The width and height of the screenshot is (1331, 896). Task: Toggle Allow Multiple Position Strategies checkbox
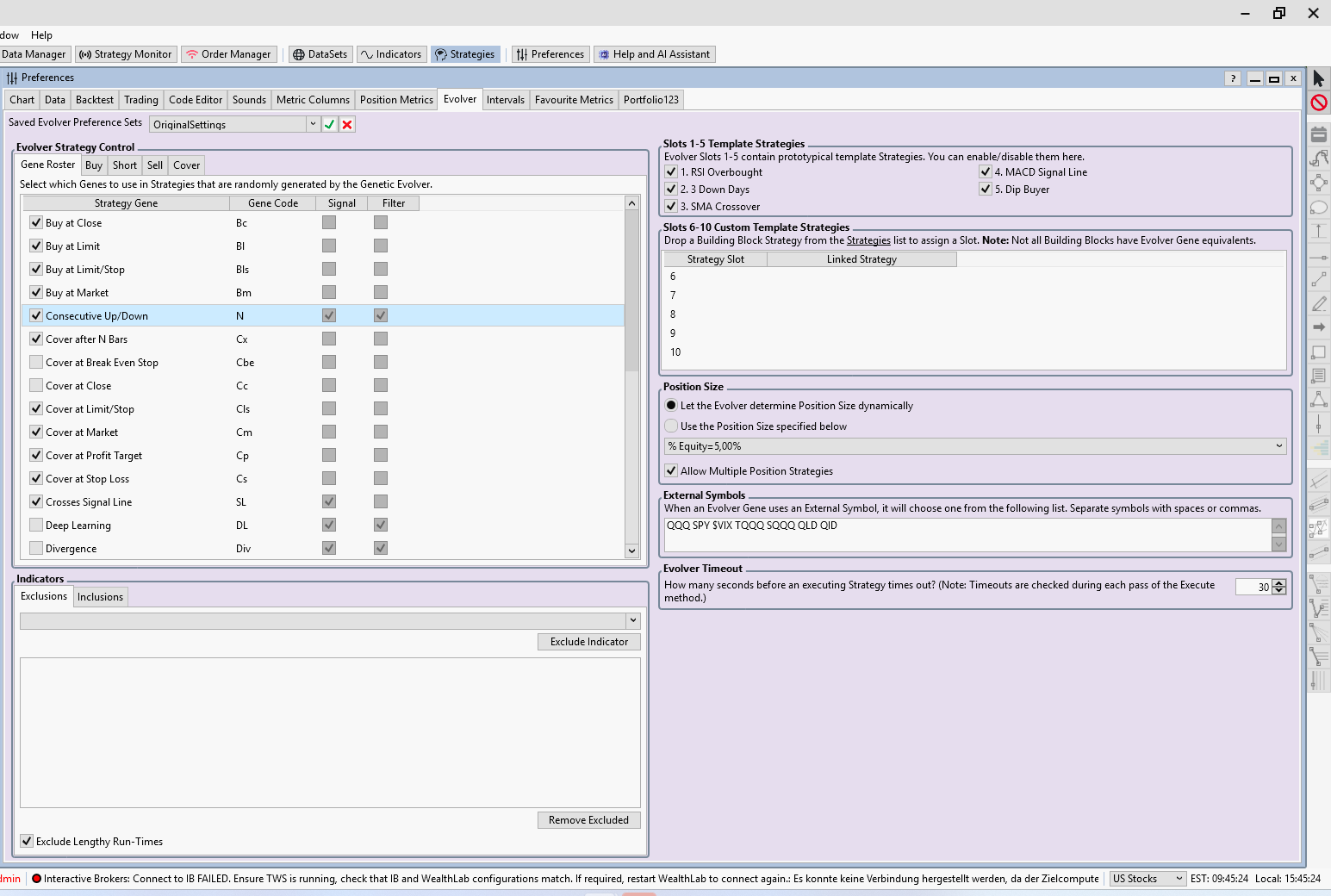pyautogui.click(x=671, y=470)
